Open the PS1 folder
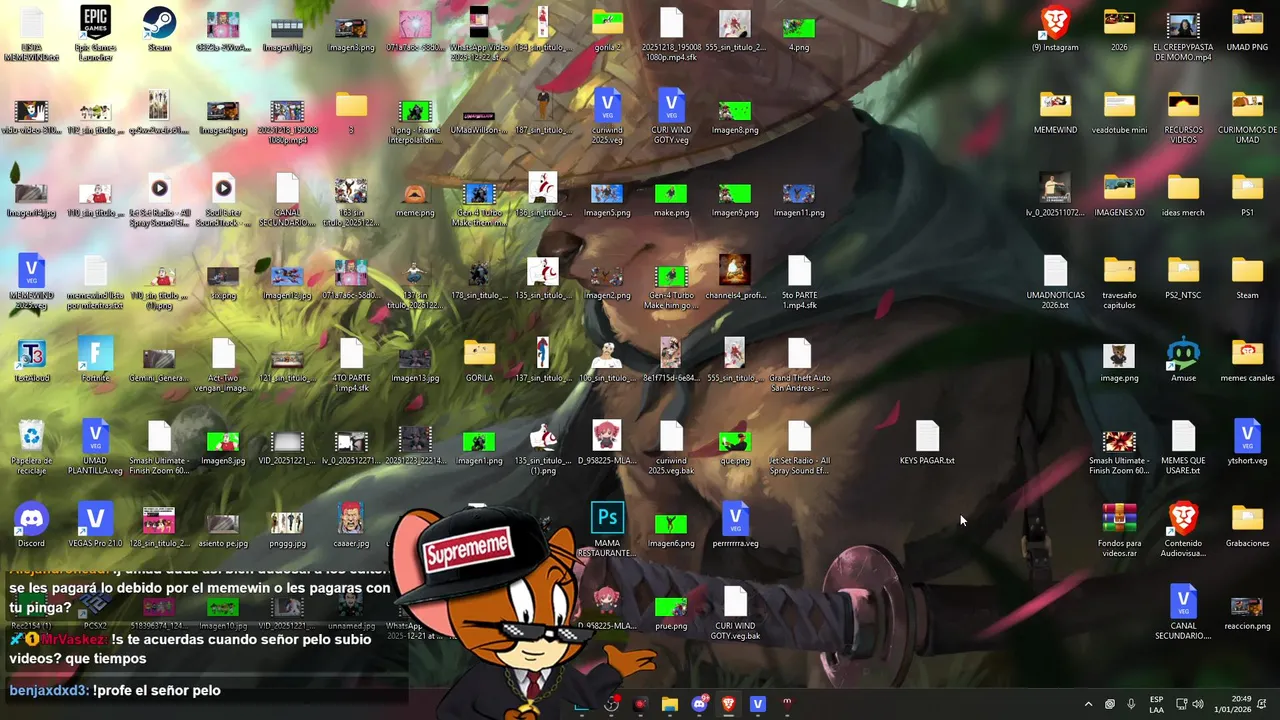Screen dimensions: 1280x720 (x=1247, y=195)
